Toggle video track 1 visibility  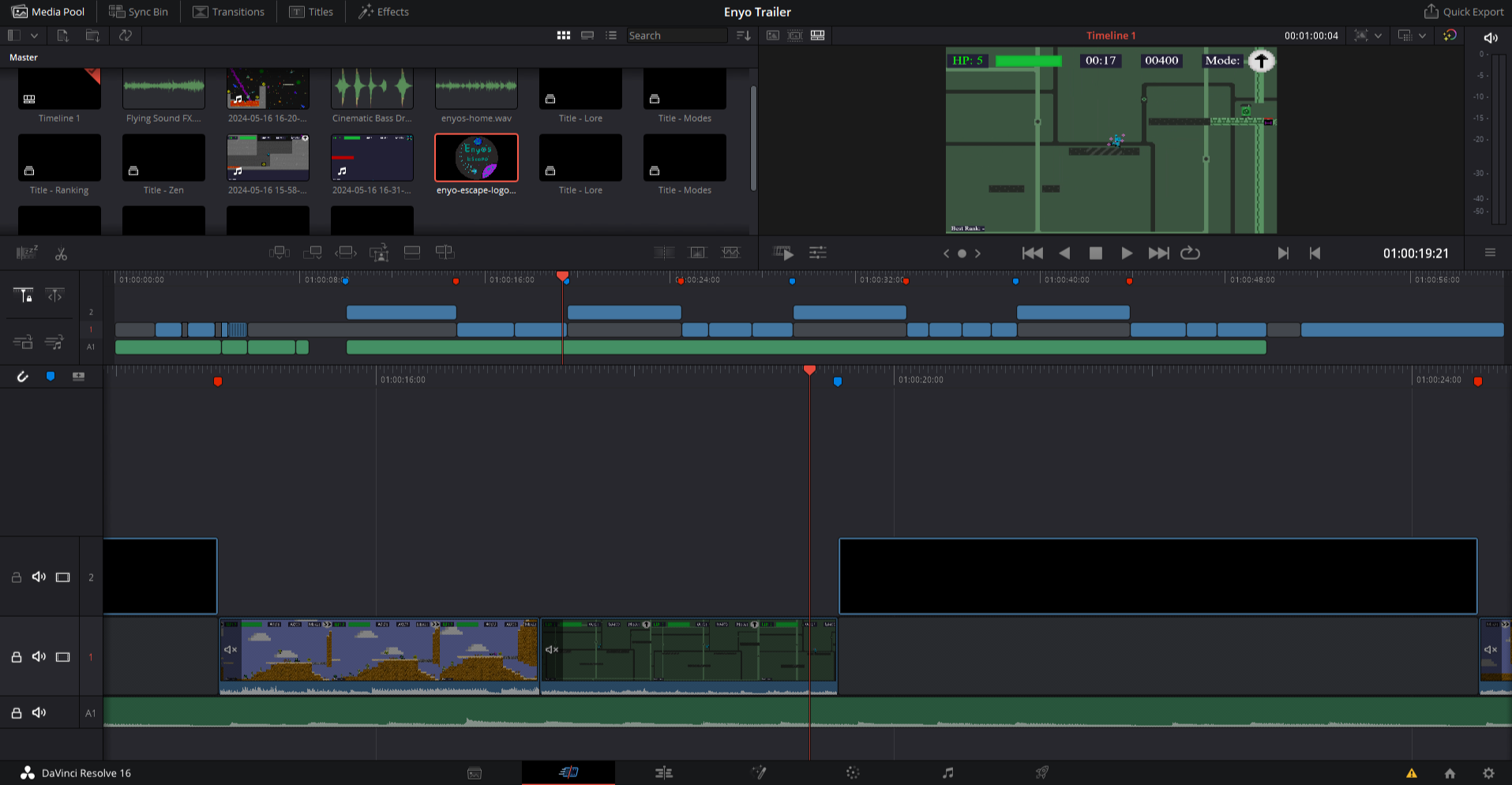[62, 657]
